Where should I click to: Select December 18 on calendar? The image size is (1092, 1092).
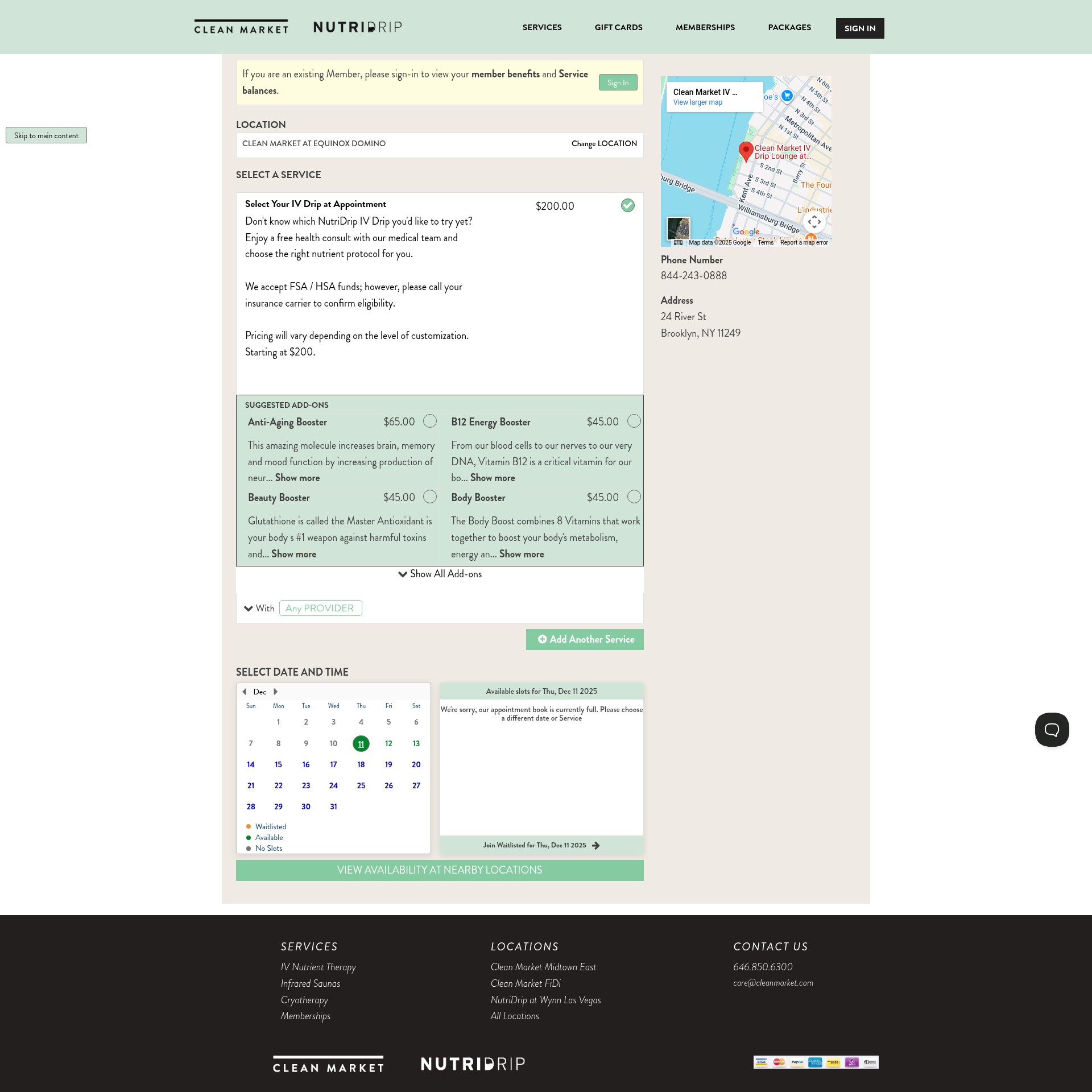tap(361, 764)
